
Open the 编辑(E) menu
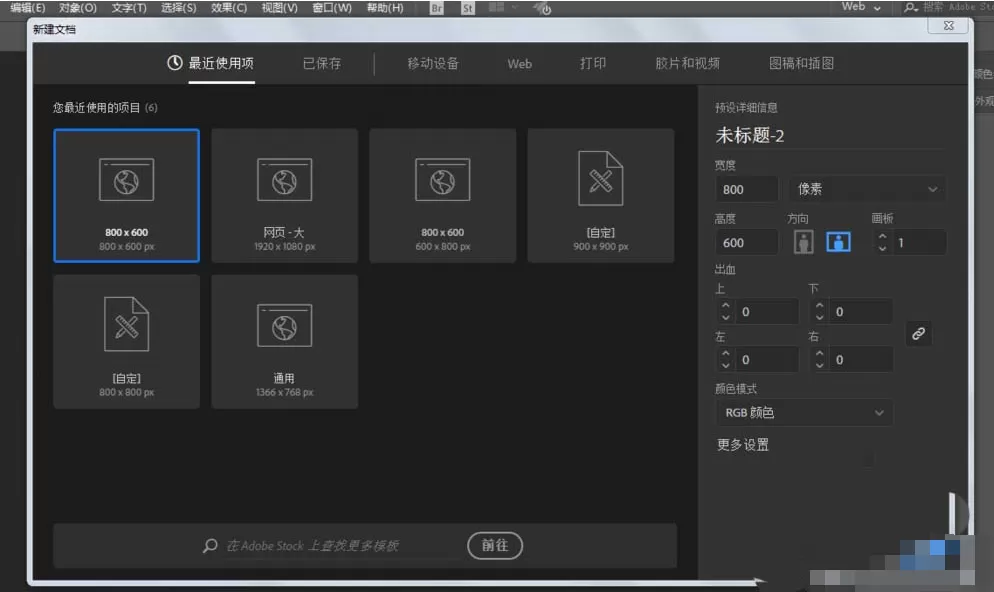(x=27, y=8)
